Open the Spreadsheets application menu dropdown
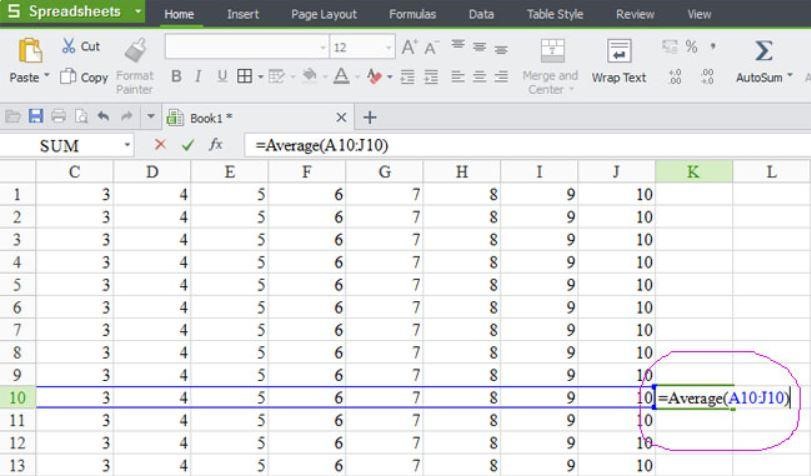The image size is (811, 476). (137, 12)
